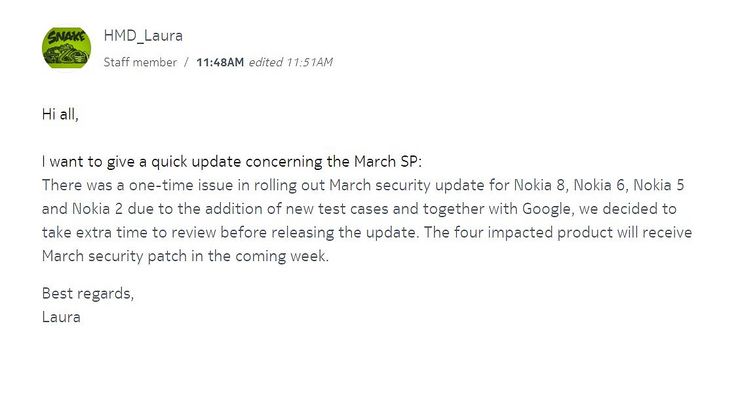Click the 11:48AM post timestamp
Screen dimensions: 740x395
[x=220, y=62]
